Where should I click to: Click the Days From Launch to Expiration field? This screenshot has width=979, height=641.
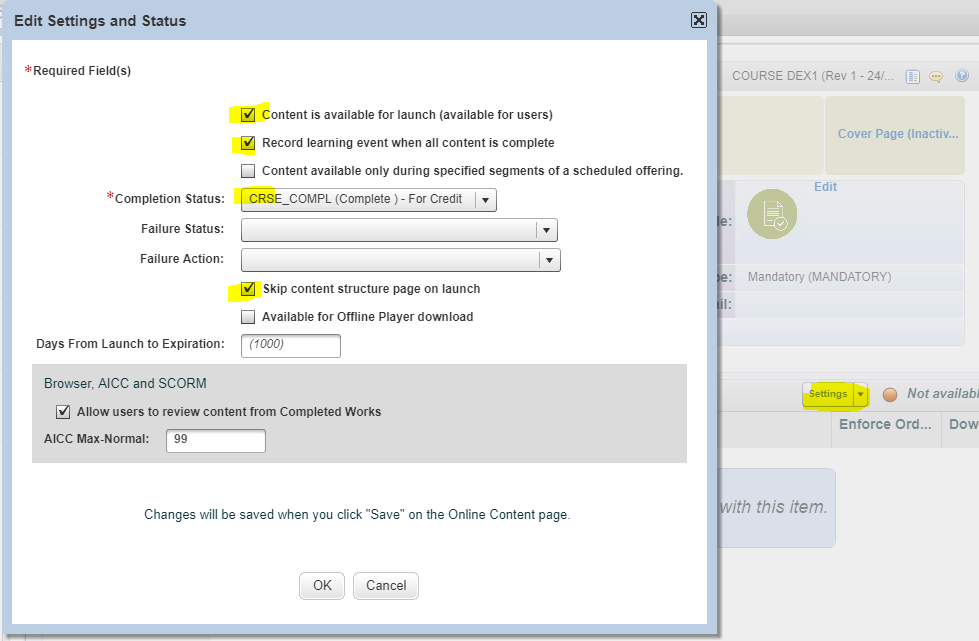pyautogui.click(x=291, y=345)
